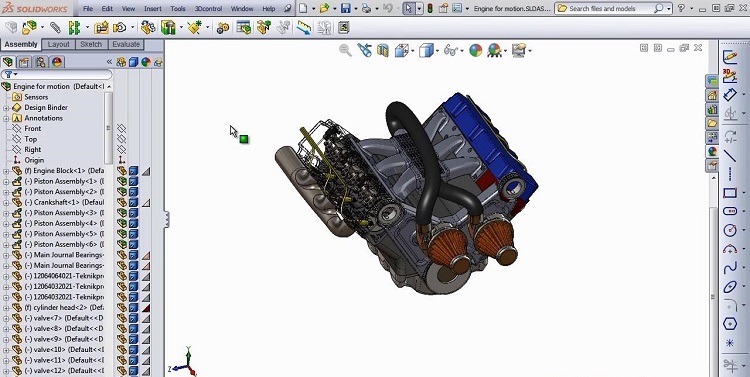Toggle Top plane visibility icon
Screen dimensions: 750x377
(121, 139)
